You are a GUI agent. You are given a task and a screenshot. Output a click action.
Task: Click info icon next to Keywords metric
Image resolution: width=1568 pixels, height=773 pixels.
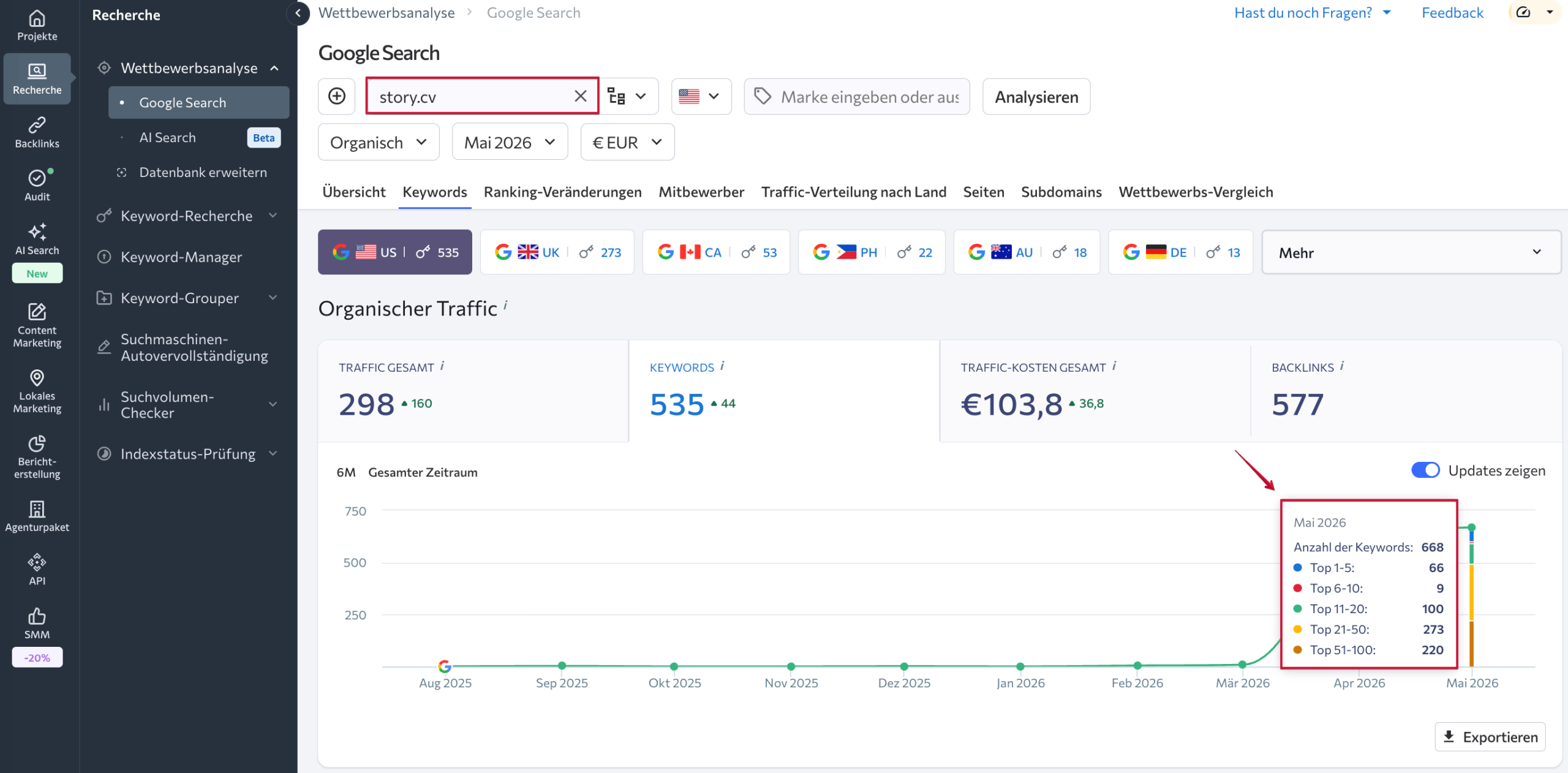click(722, 366)
